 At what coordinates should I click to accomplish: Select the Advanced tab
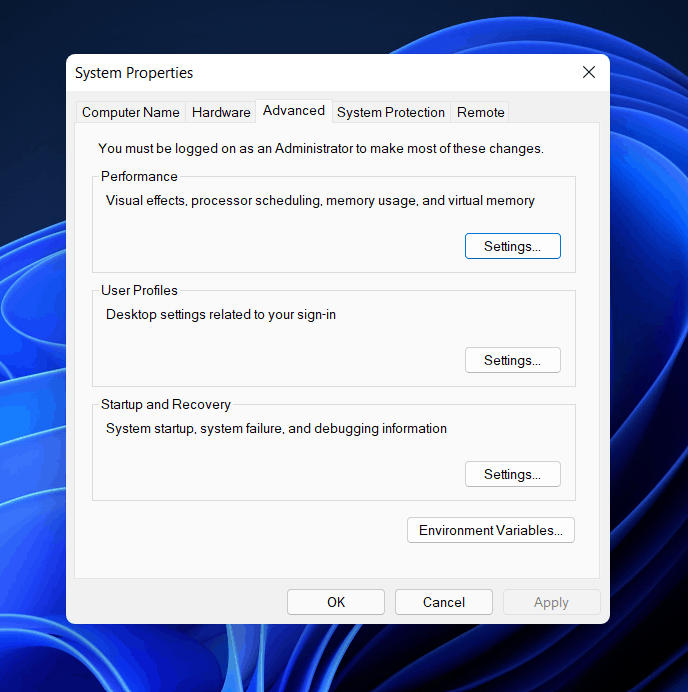294,110
